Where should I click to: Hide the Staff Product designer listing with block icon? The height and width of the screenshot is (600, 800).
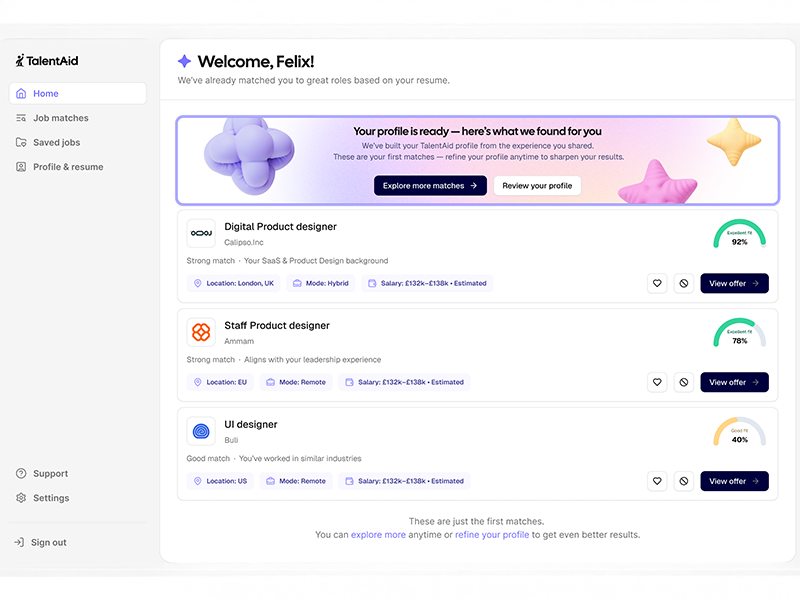point(684,382)
